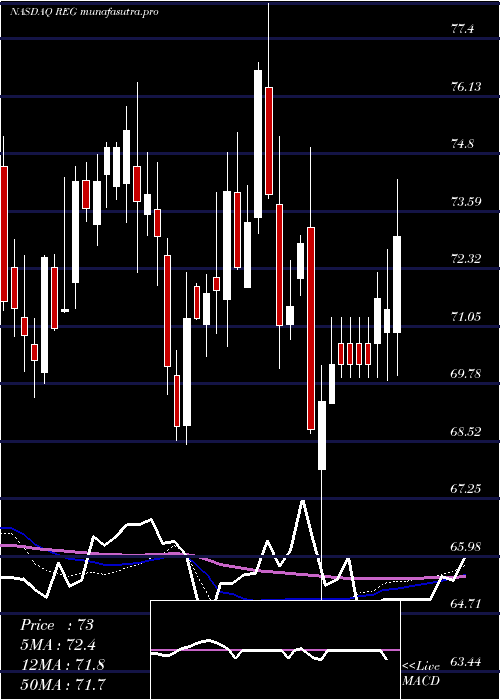Select the 74.8 price axis label
The width and height of the screenshot is (500, 700).
pos(462,144)
